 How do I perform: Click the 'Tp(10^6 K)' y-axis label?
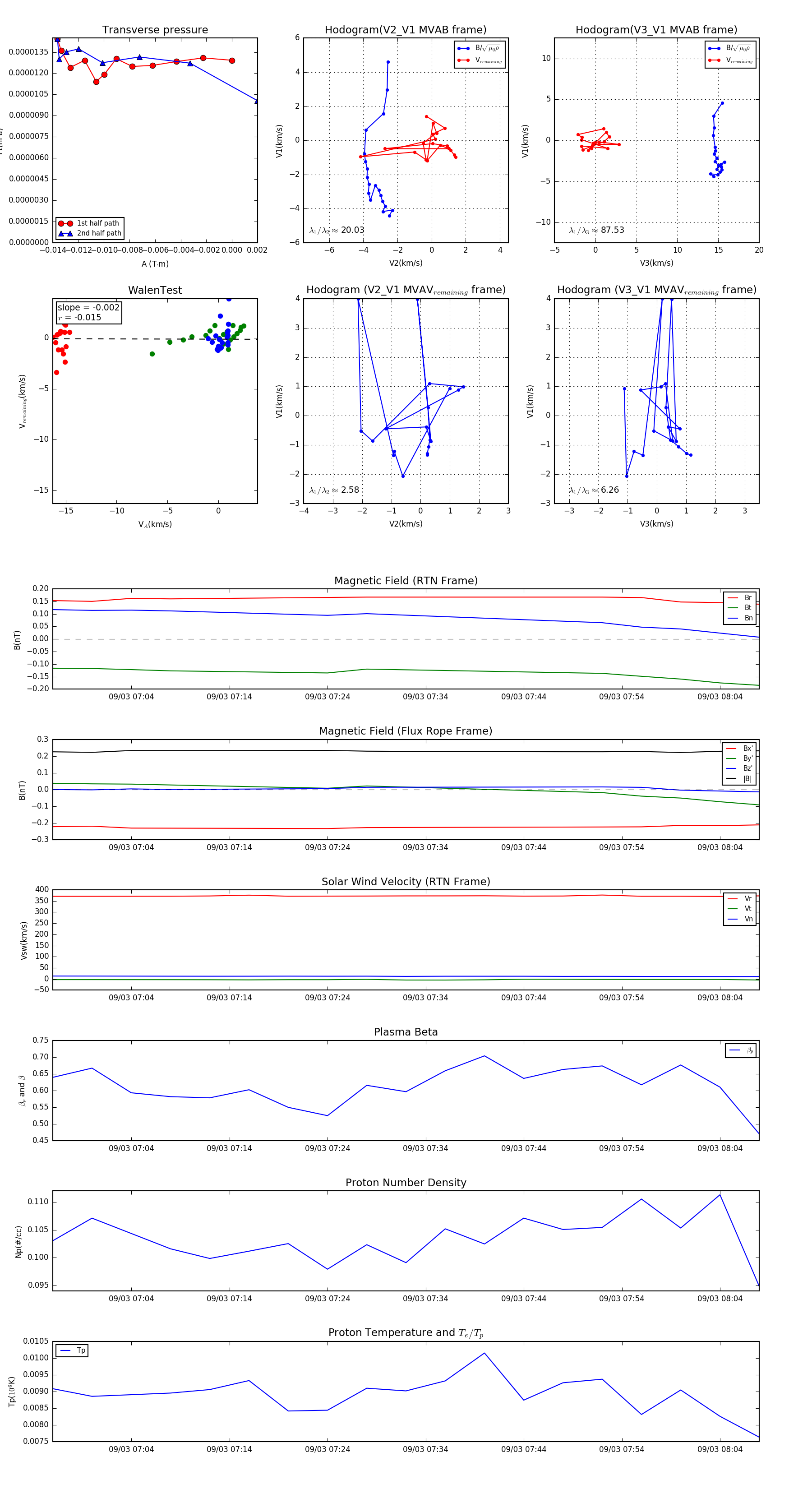tap(12, 1392)
